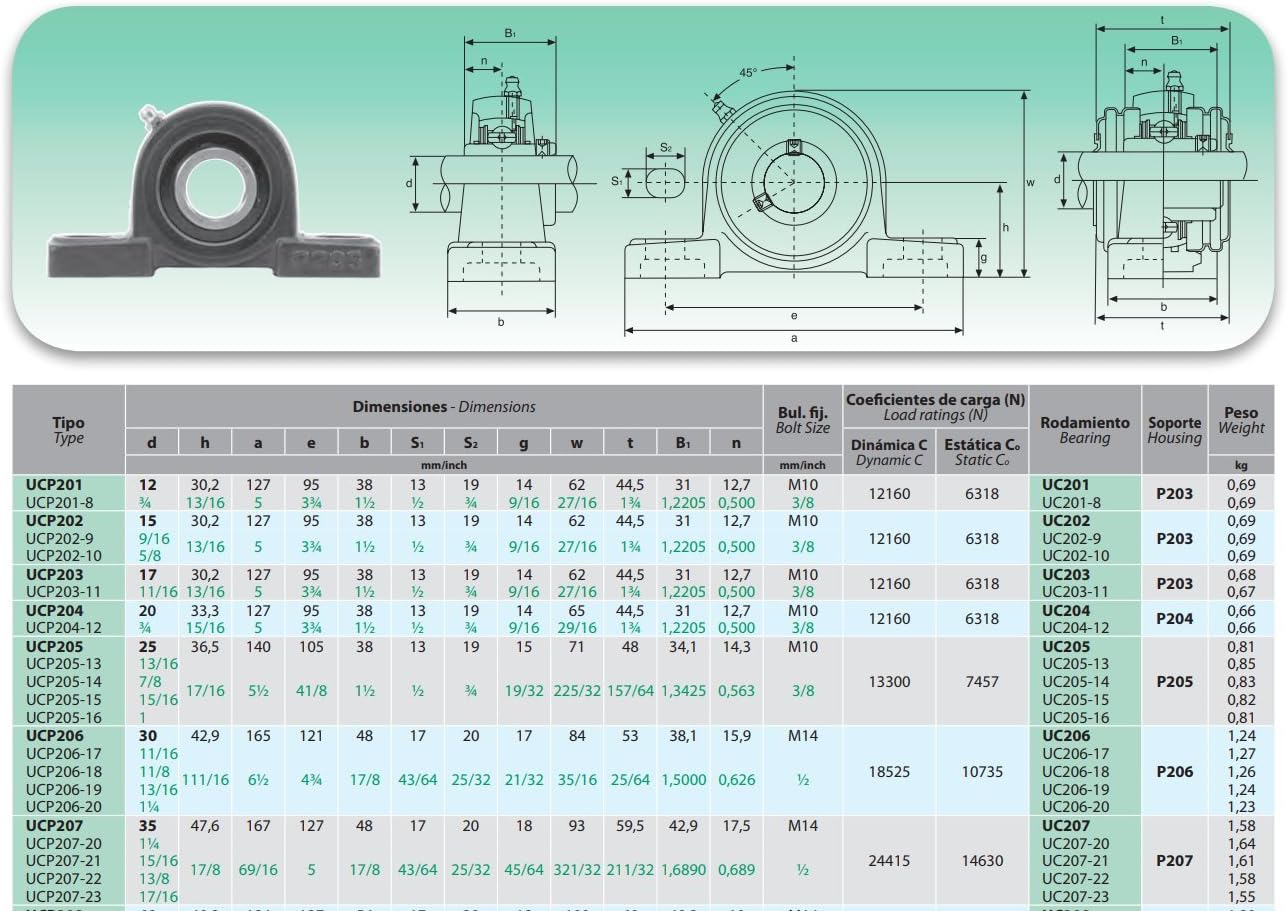Click the 'h' dimension column header
The image size is (1288, 911).
(205, 443)
